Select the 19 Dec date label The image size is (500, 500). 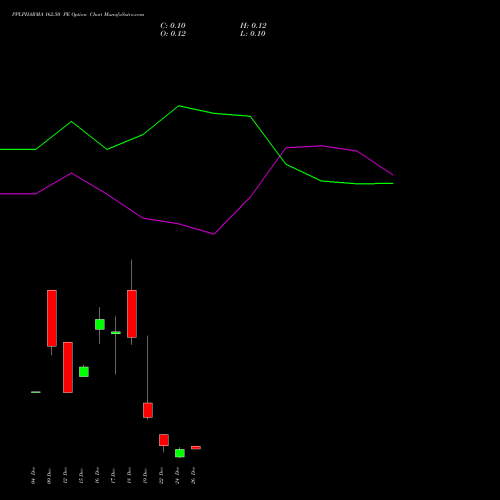pyautogui.click(x=145, y=476)
